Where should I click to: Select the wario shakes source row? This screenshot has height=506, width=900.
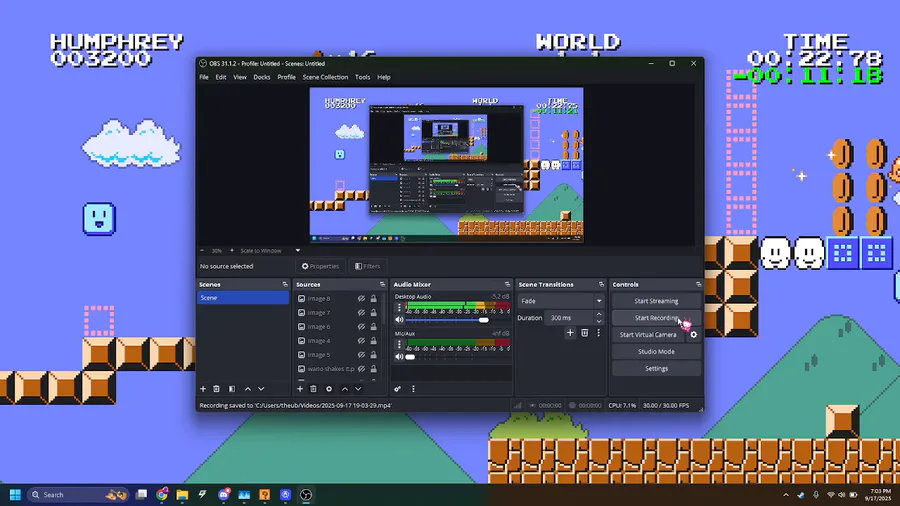[338, 369]
